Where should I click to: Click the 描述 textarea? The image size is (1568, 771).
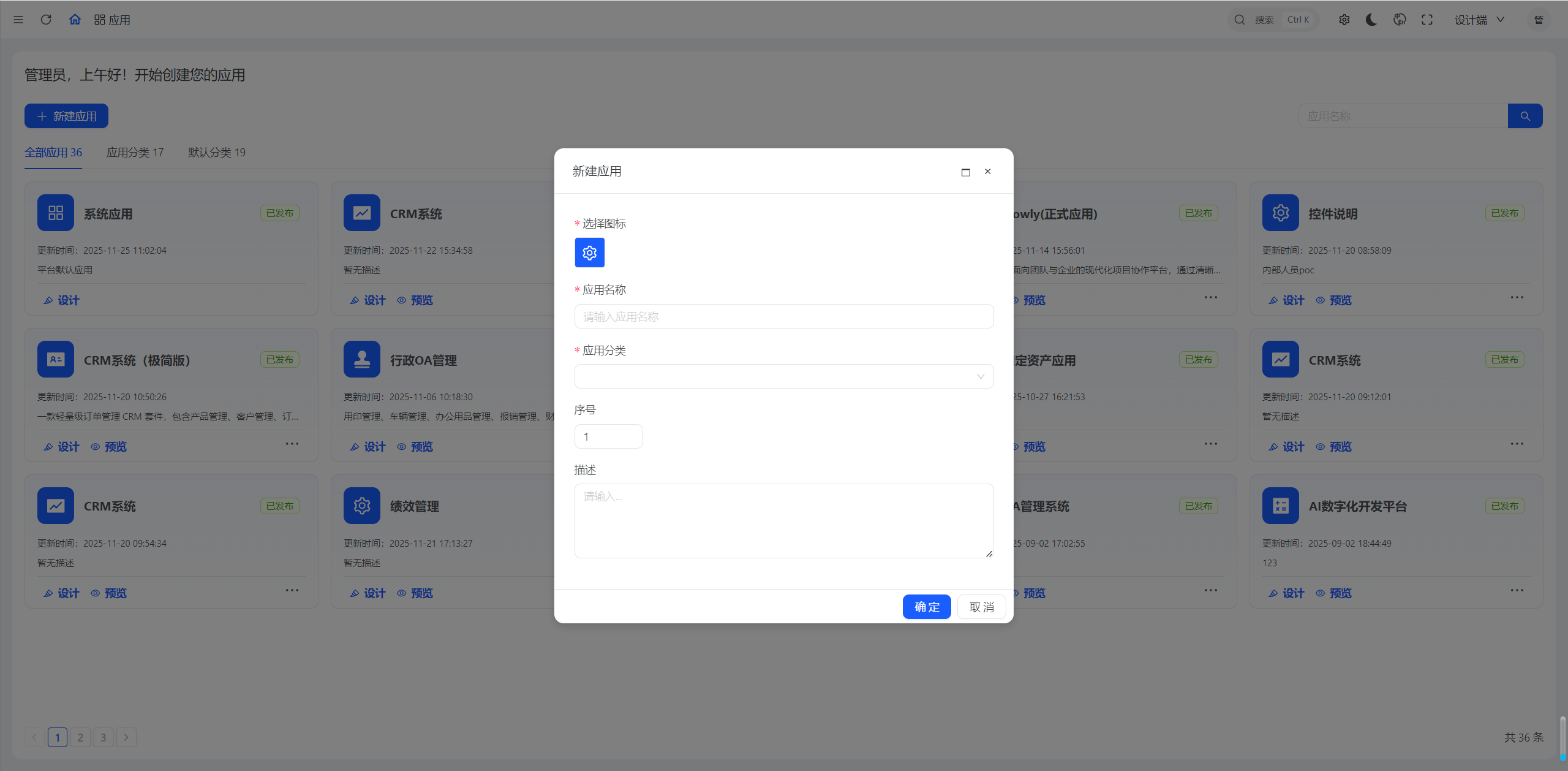pos(783,520)
